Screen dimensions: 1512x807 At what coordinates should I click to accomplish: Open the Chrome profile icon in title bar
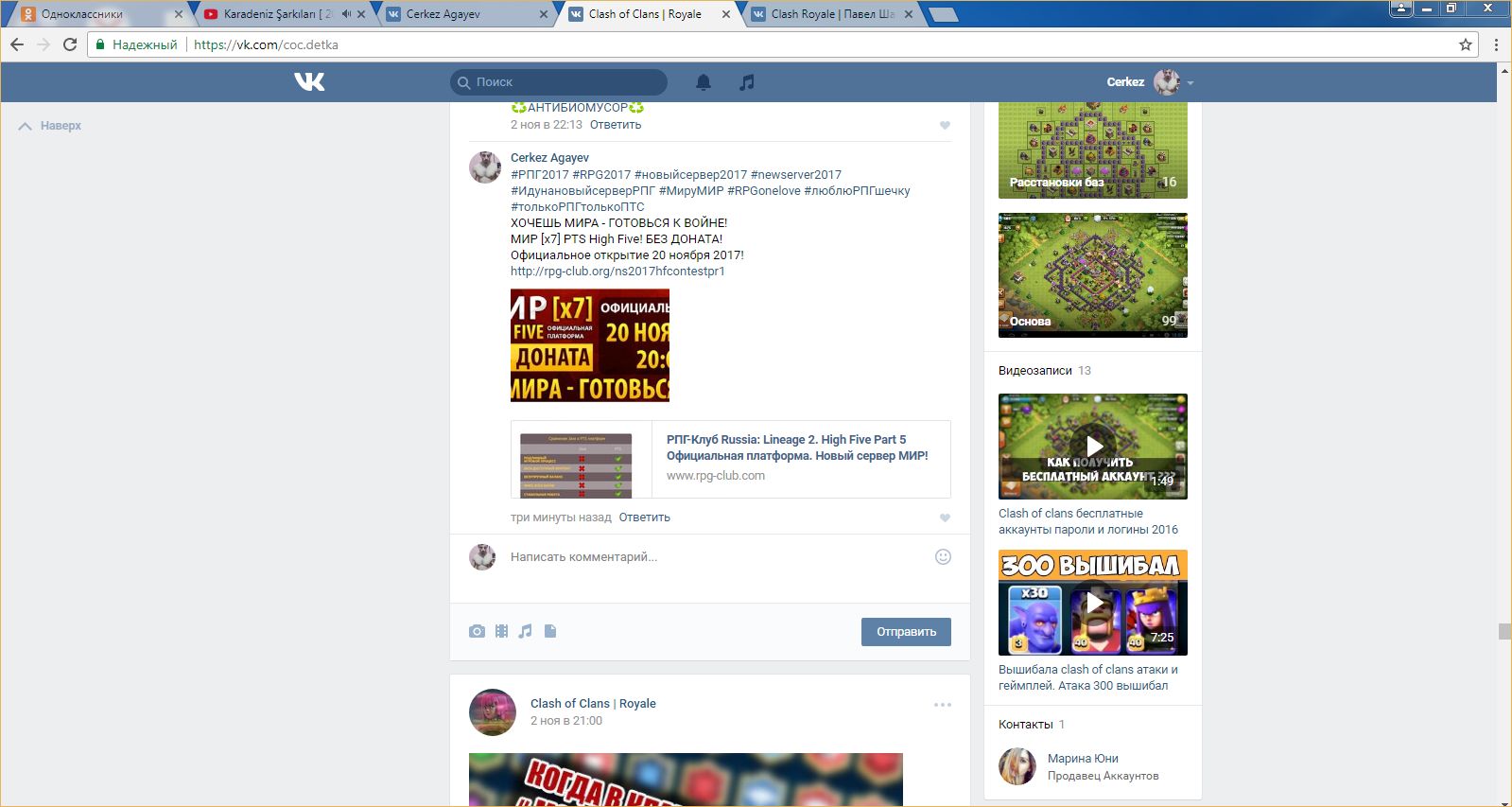[1401, 9]
